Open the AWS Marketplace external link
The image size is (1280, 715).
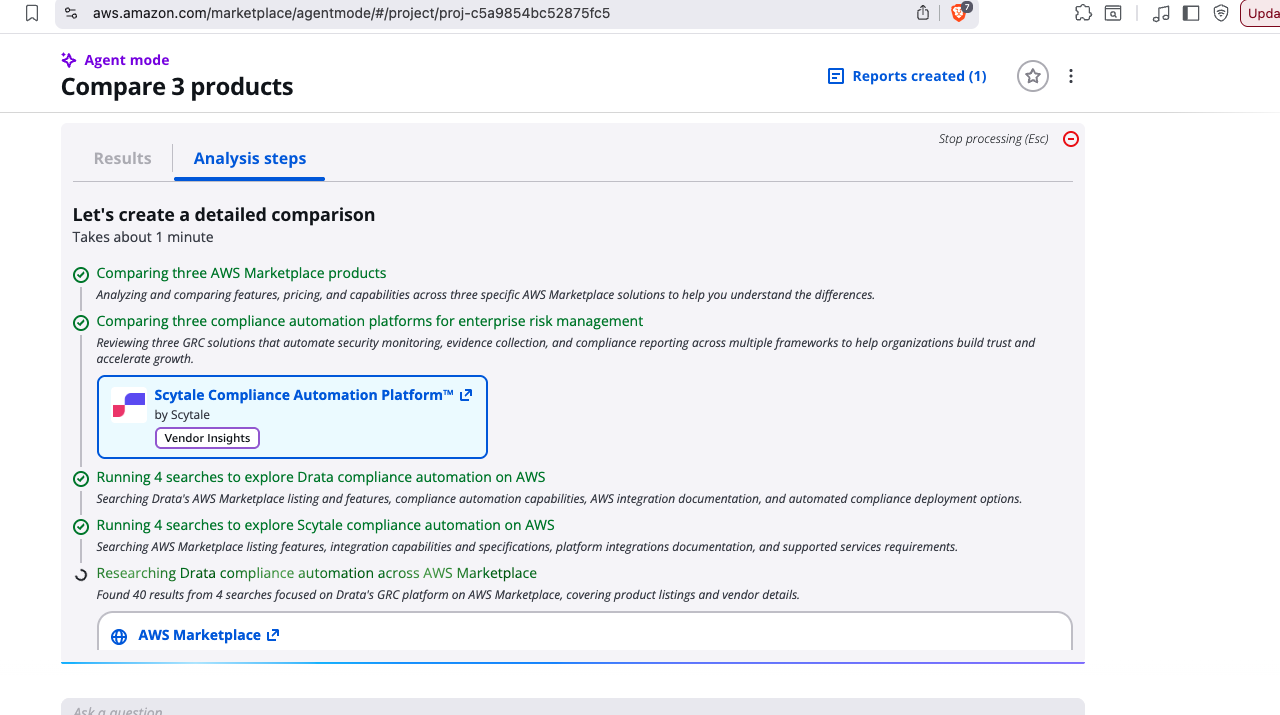coord(200,635)
